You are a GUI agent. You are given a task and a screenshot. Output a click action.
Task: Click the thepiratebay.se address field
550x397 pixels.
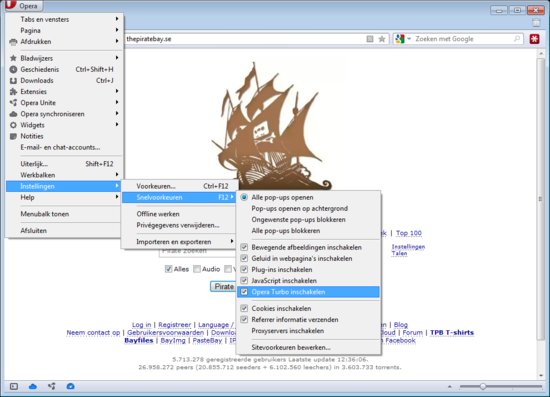click(x=246, y=39)
